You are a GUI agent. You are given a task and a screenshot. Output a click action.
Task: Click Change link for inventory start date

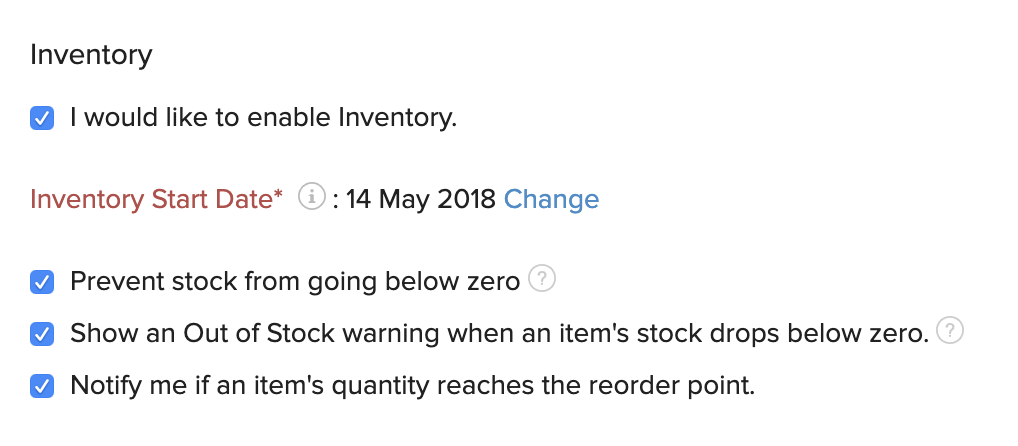[x=551, y=199]
